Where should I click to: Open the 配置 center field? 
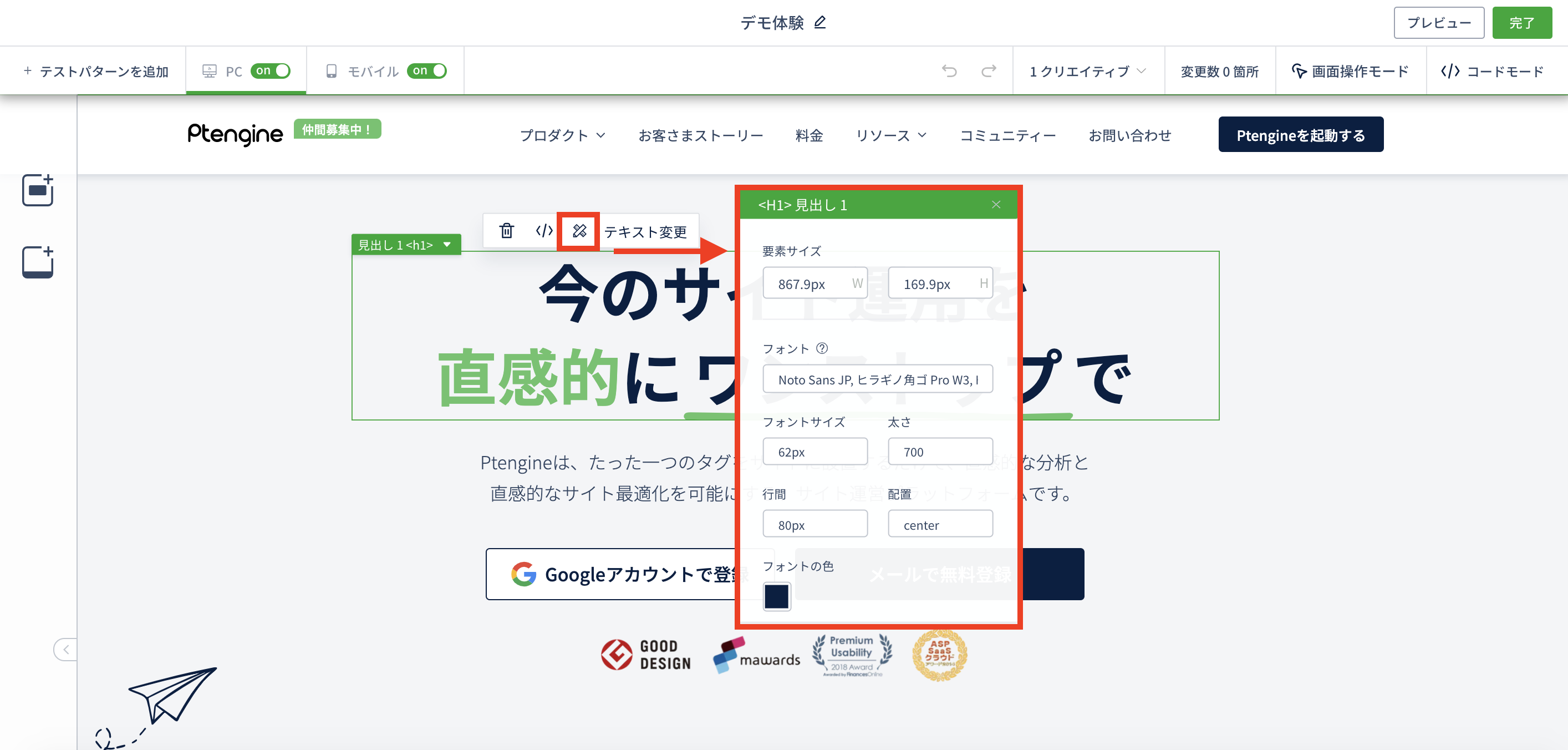940,524
